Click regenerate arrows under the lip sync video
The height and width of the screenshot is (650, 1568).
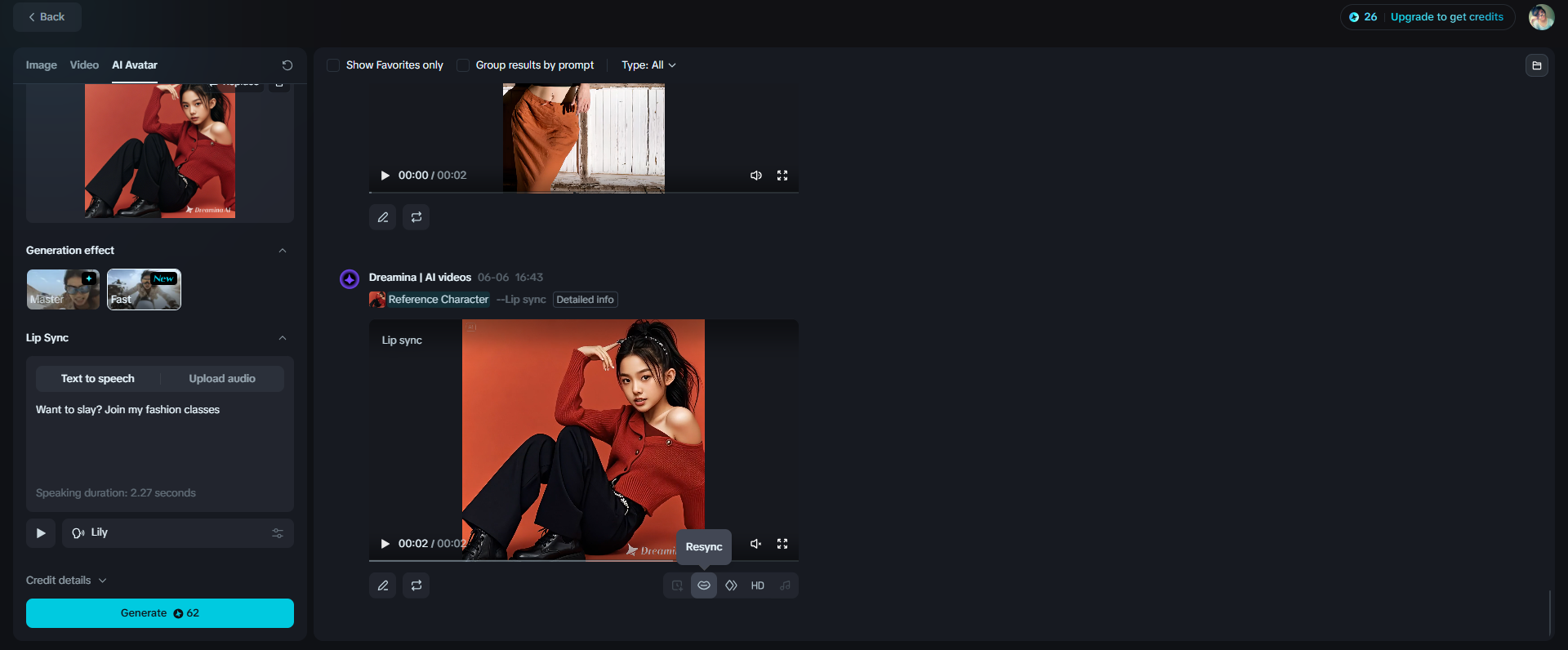coord(416,585)
